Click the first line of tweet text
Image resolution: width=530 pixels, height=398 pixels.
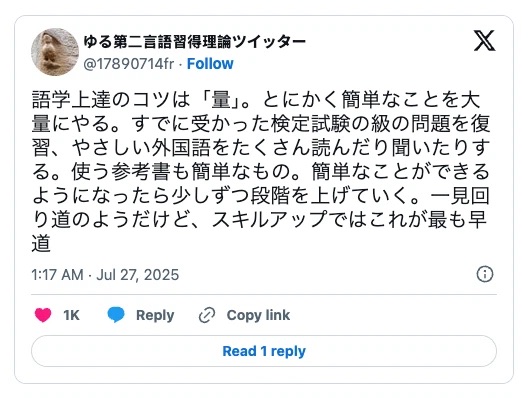click(x=256, y=100)
